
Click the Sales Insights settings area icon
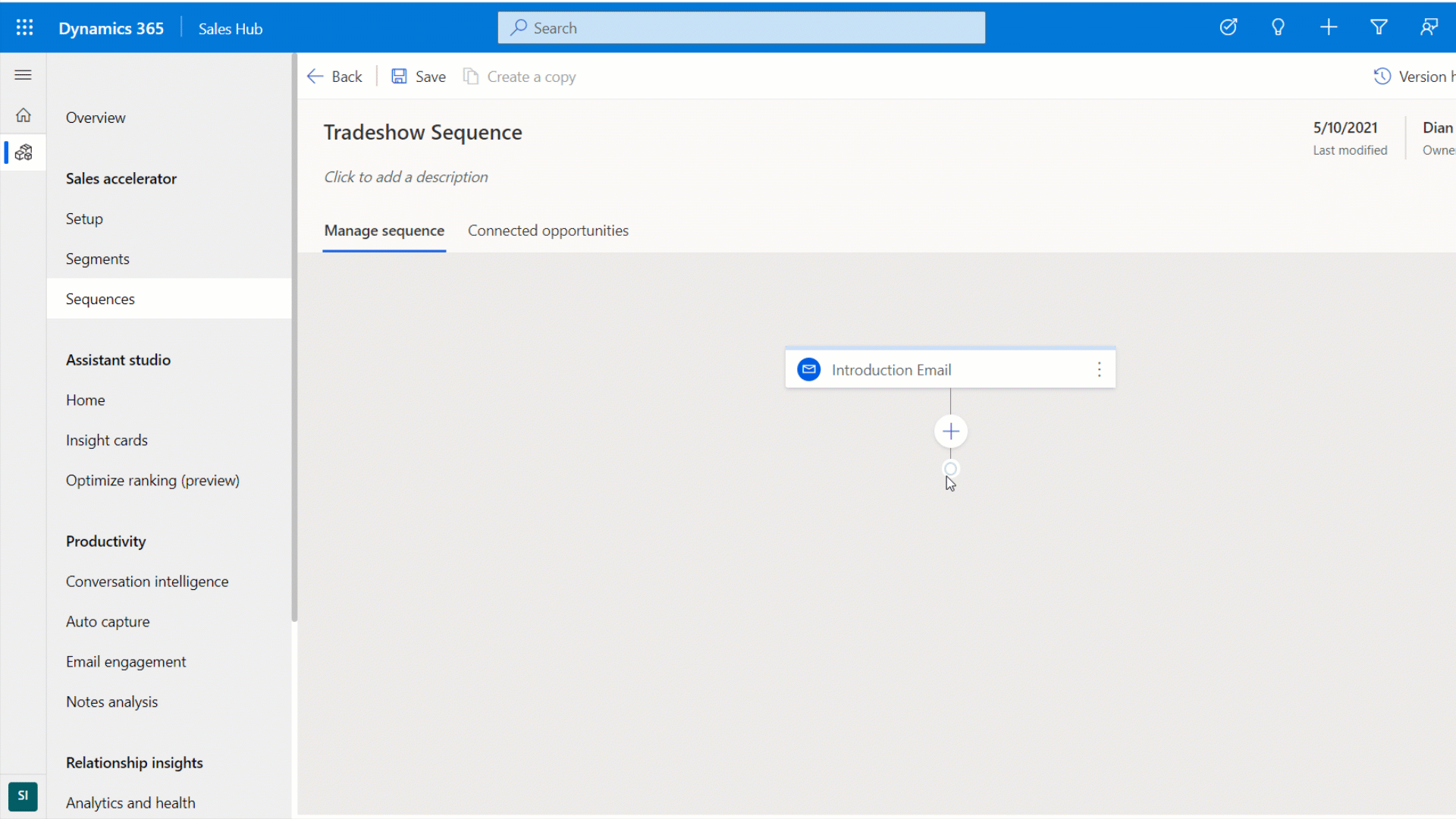point(24,152)
